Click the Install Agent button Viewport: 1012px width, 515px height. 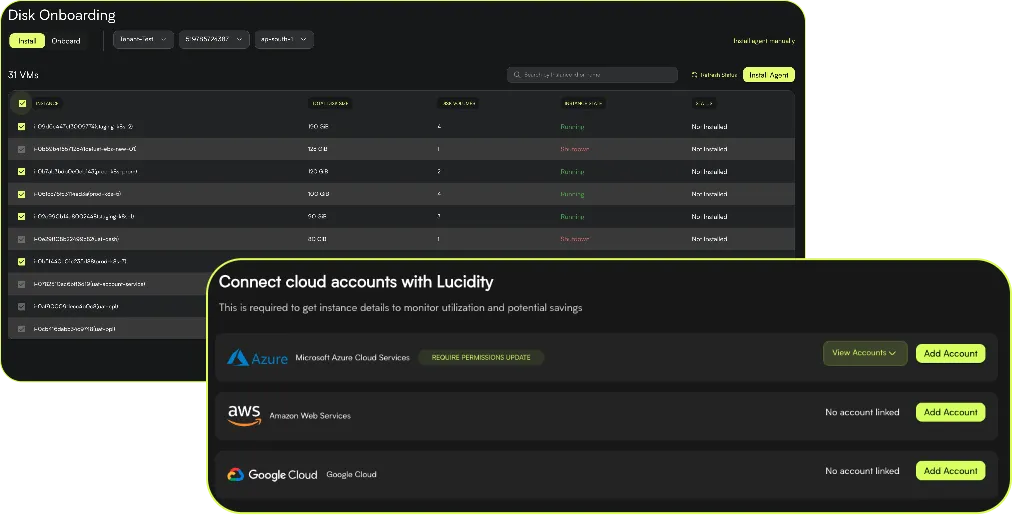pos(769,75)
